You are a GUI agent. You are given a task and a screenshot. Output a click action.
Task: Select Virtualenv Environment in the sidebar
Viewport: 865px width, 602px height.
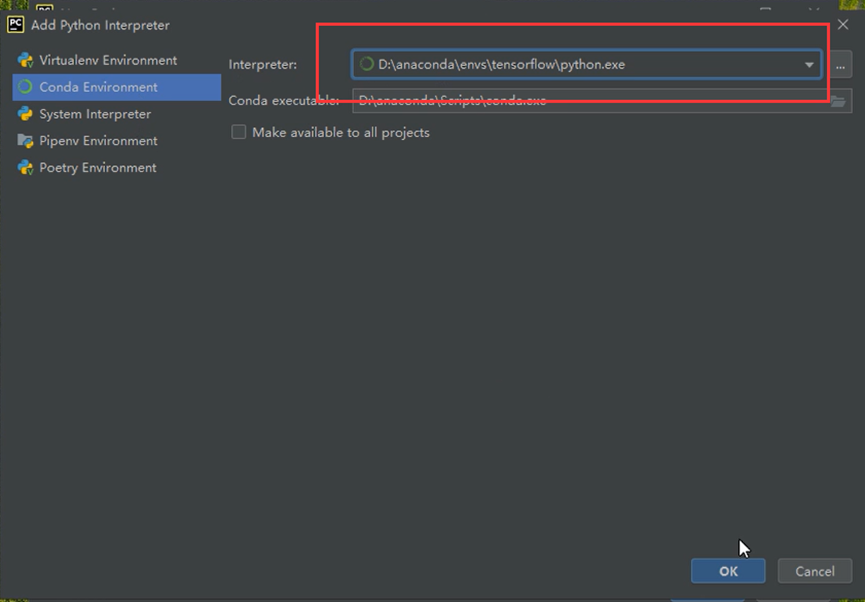[116, 60]
